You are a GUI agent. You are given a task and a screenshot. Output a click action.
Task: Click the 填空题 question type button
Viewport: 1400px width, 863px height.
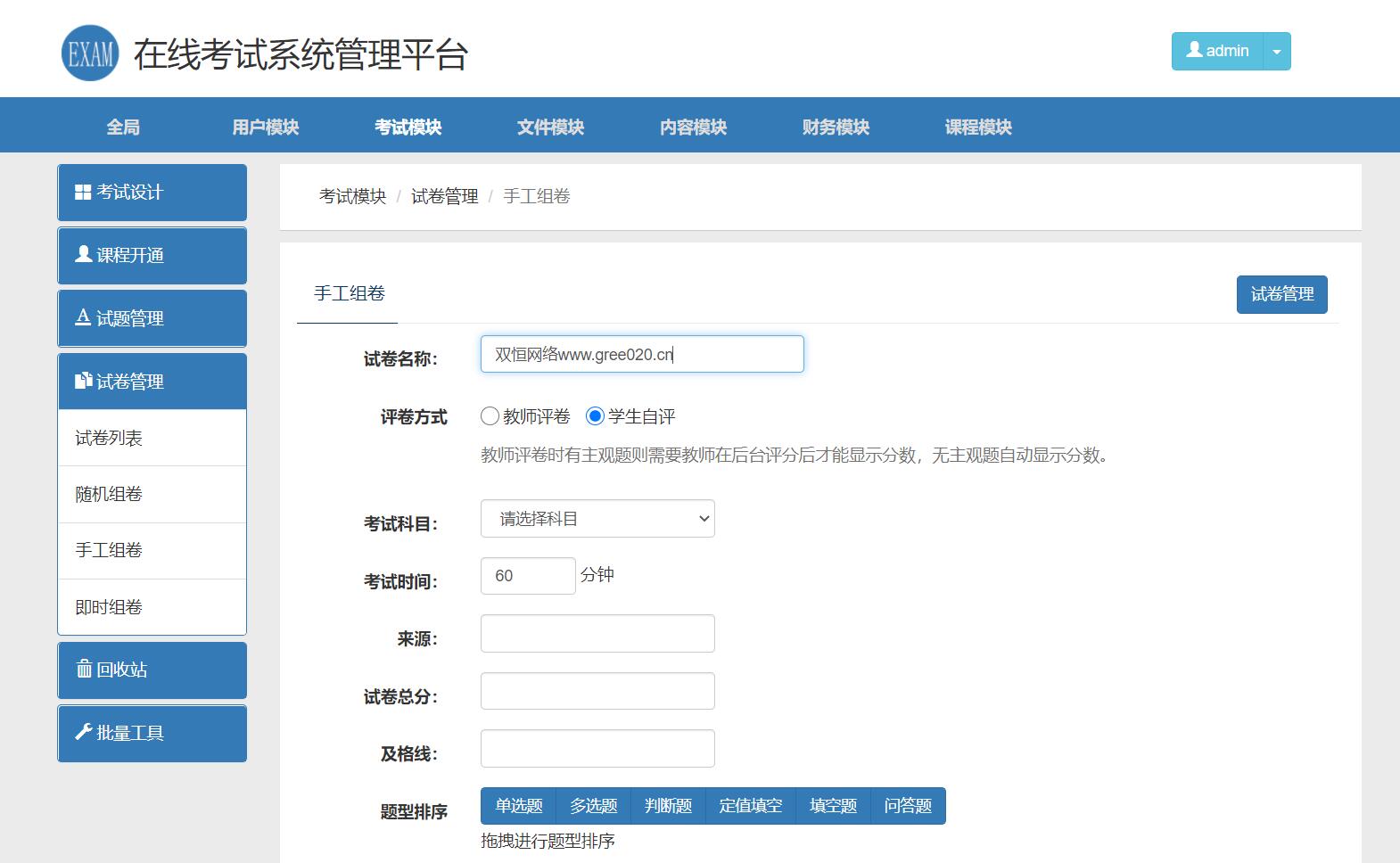pyautogui.click(x=834, y=806)
